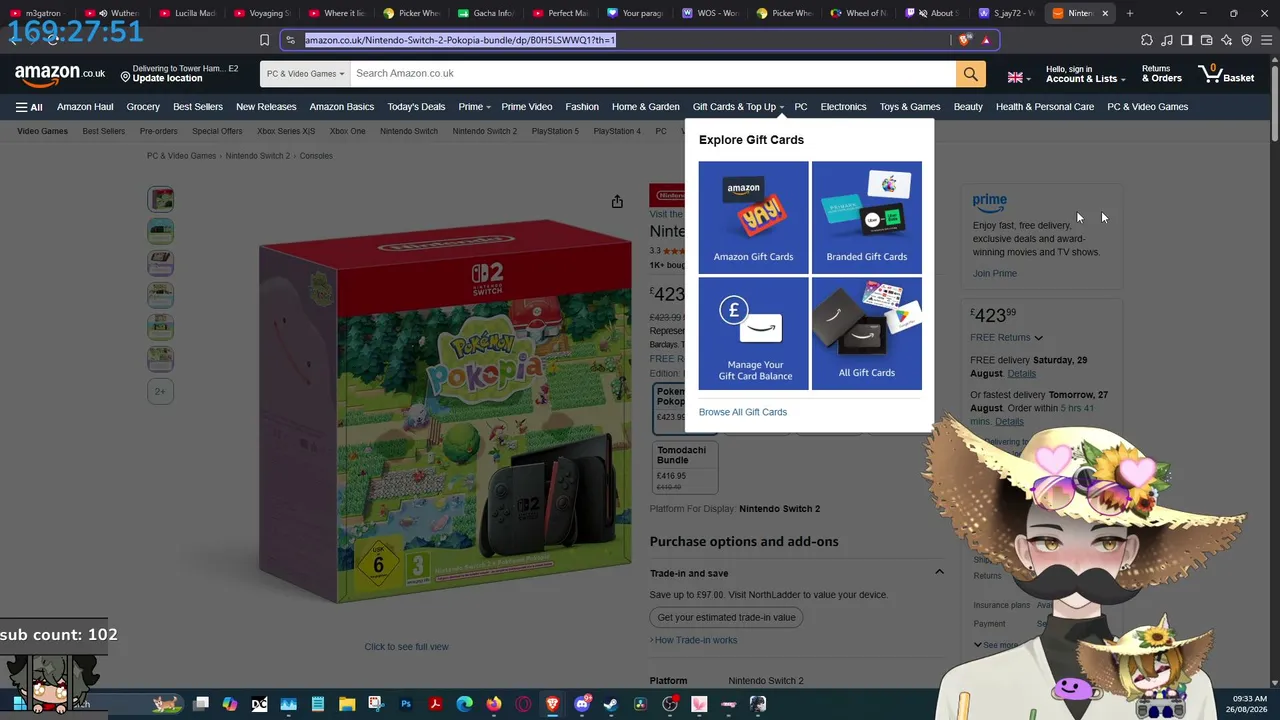
Task: Click Get your estimated trade-in value button
Action: [x=727, y=617]
